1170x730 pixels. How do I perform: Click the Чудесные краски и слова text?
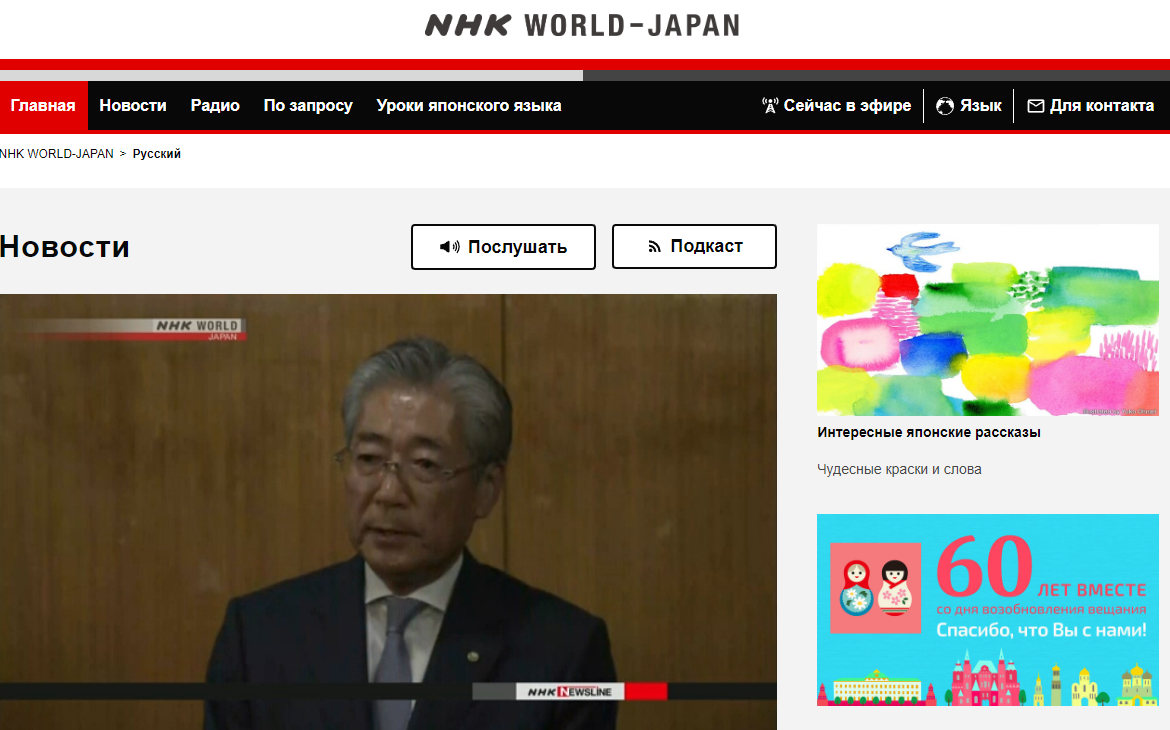coord(899,469)
